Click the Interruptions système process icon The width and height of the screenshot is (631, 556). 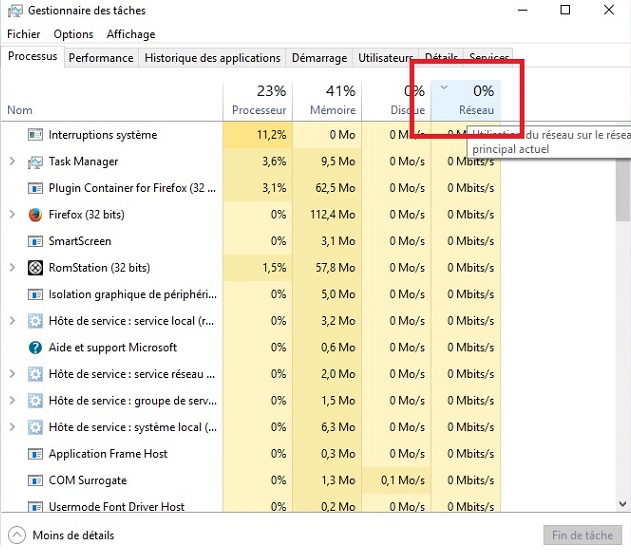coord(35,135)
